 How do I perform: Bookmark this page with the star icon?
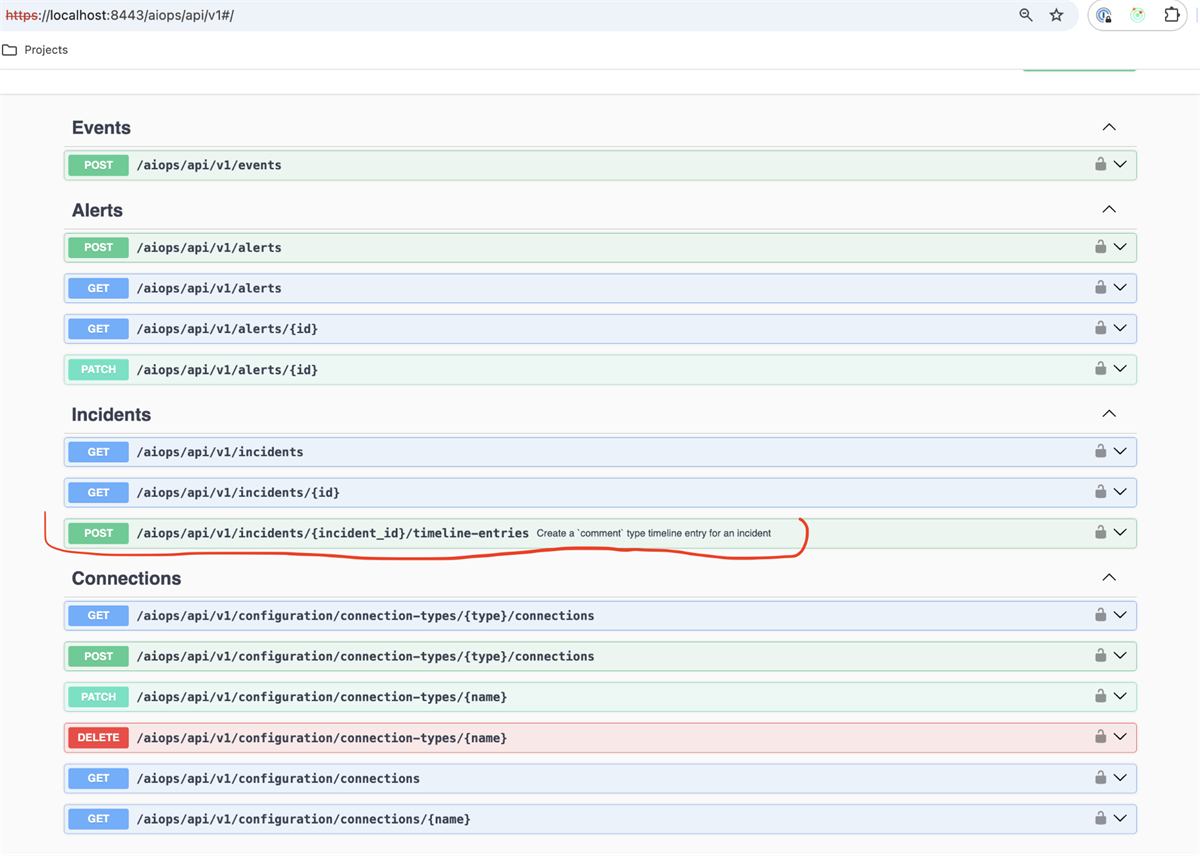point(1056,15)
